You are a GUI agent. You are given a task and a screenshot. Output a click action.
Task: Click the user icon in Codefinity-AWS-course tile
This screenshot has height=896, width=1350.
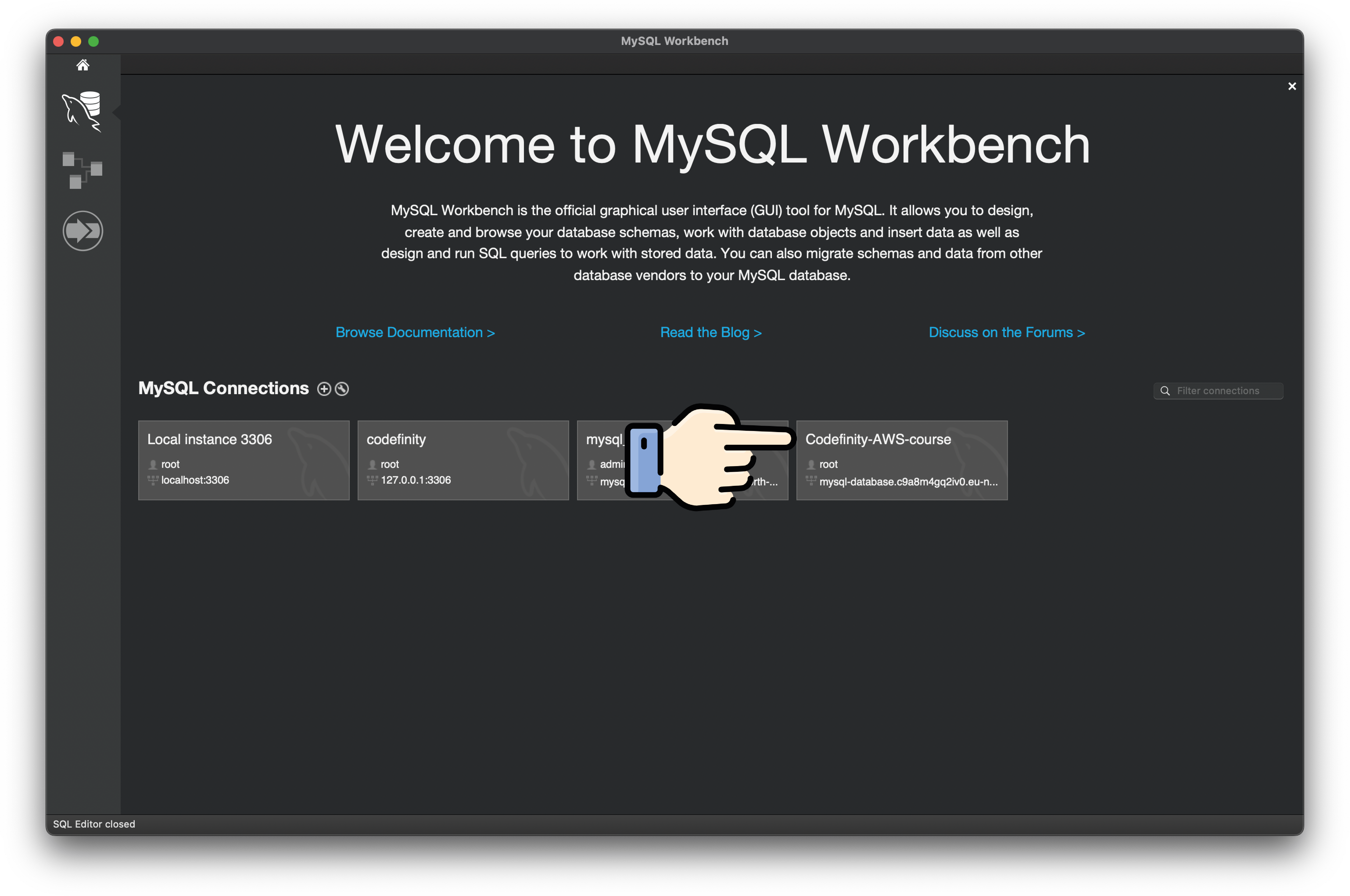[x=811, y=465]
